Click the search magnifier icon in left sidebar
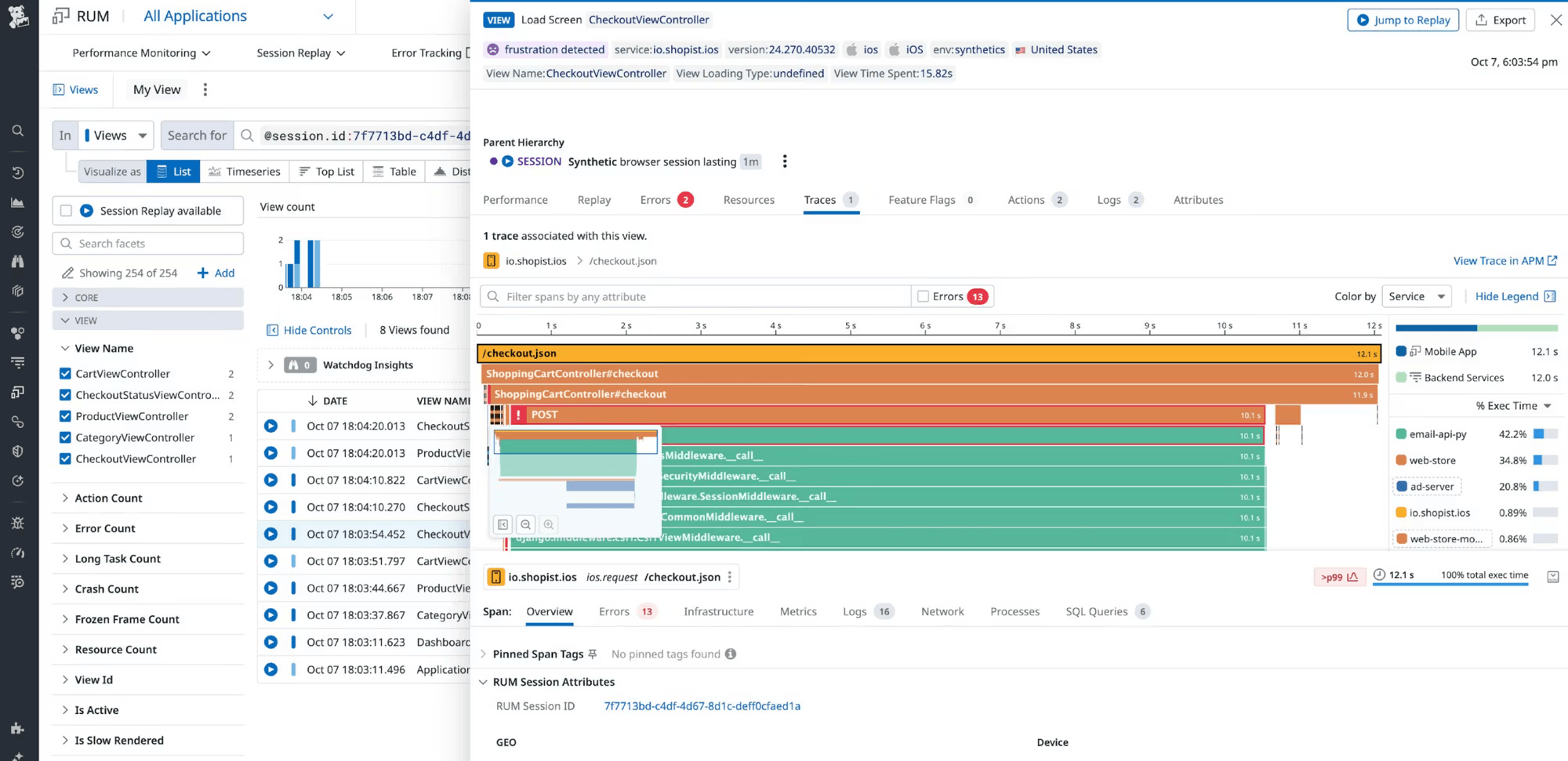Screen dimensions: 1568x761 tap(17, 131)
